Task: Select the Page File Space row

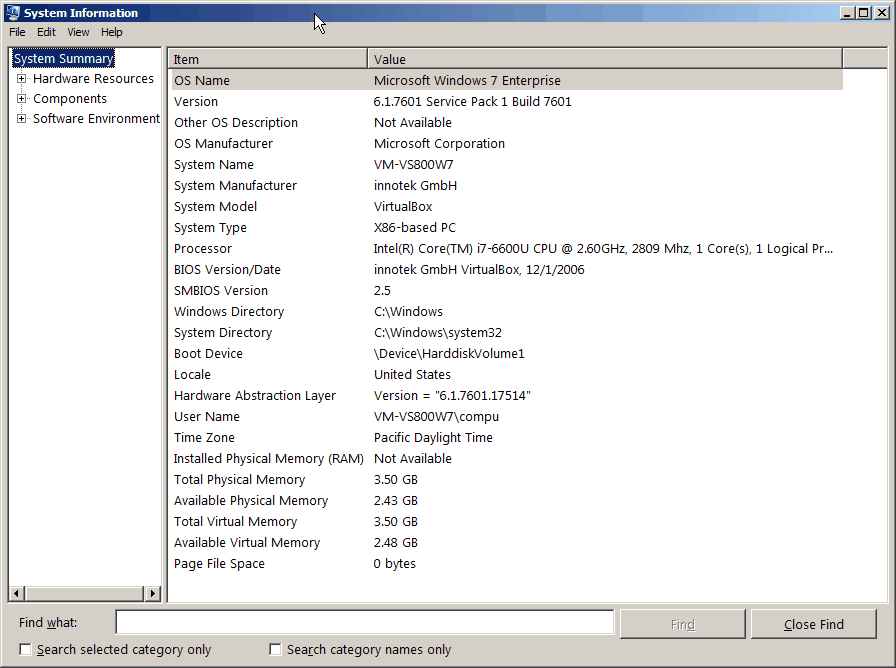Action: [507, 563]
